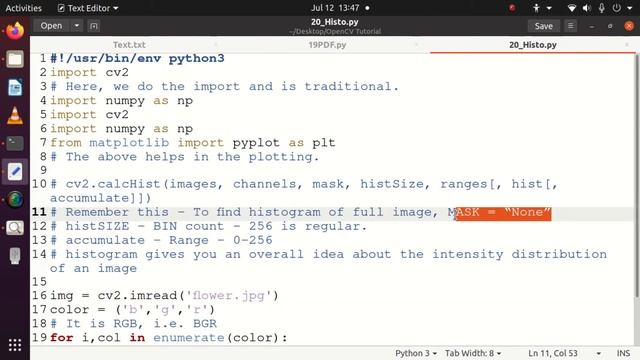Click the power icon in top bar
The height and width of the screenshot is (360, 640).
coord(617,8)
